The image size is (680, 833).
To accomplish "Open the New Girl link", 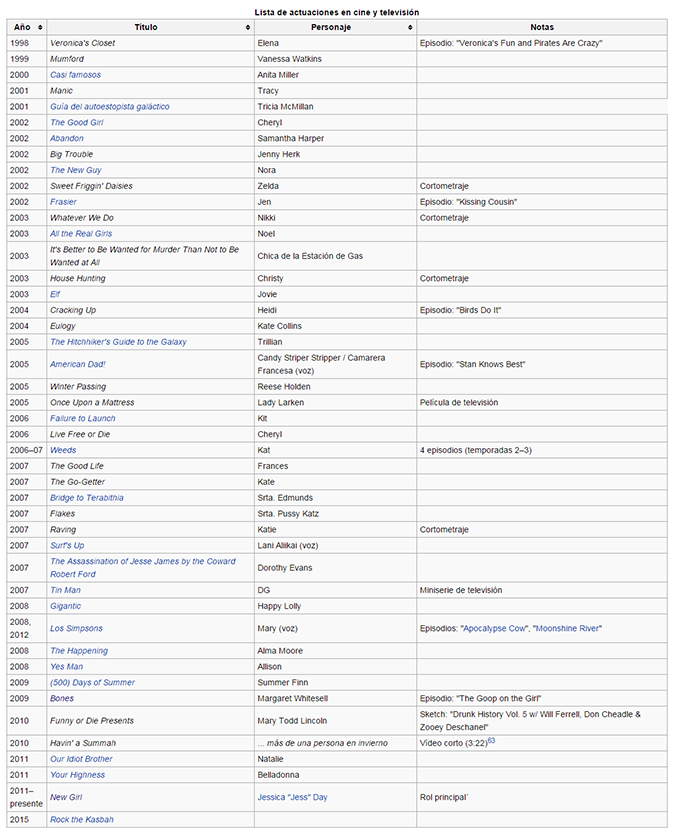I will click(x=66, y=797).
